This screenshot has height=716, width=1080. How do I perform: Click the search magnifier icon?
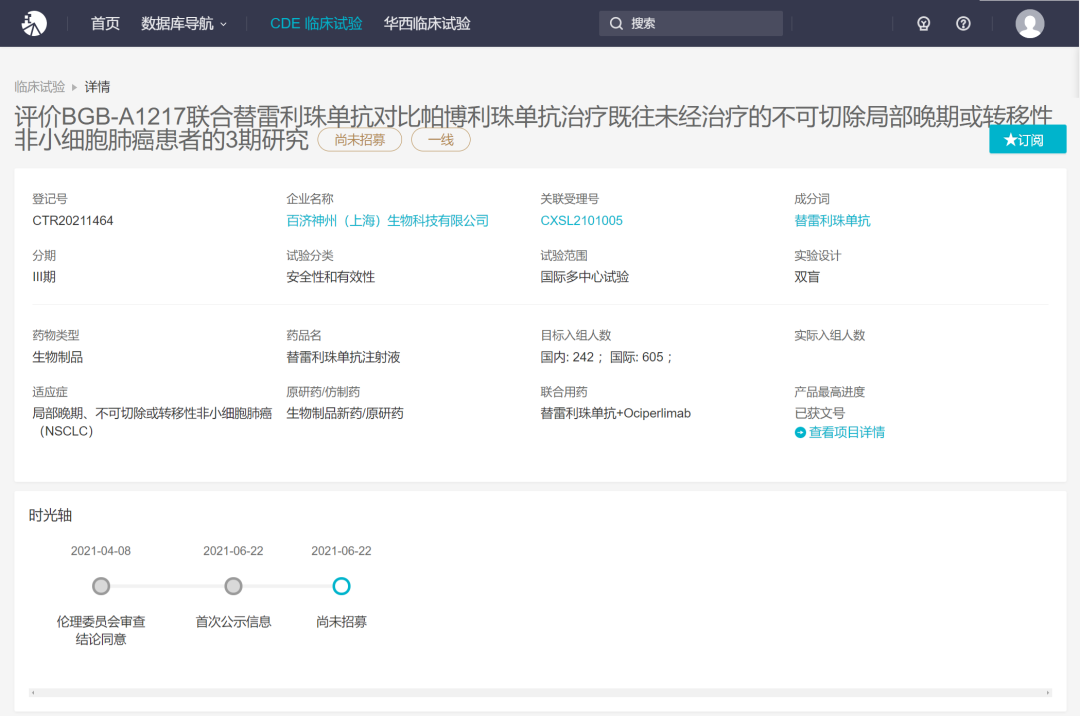click(x=616, y=23)
